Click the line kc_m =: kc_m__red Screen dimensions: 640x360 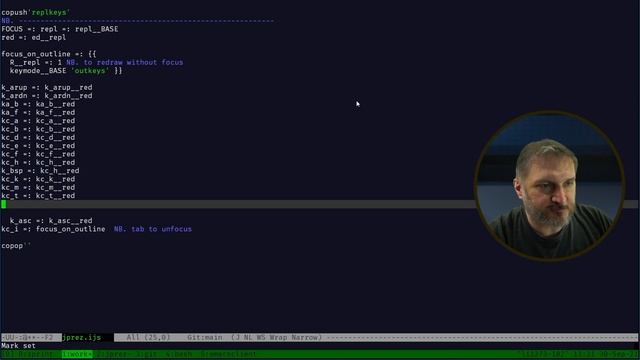pos(38,188)
